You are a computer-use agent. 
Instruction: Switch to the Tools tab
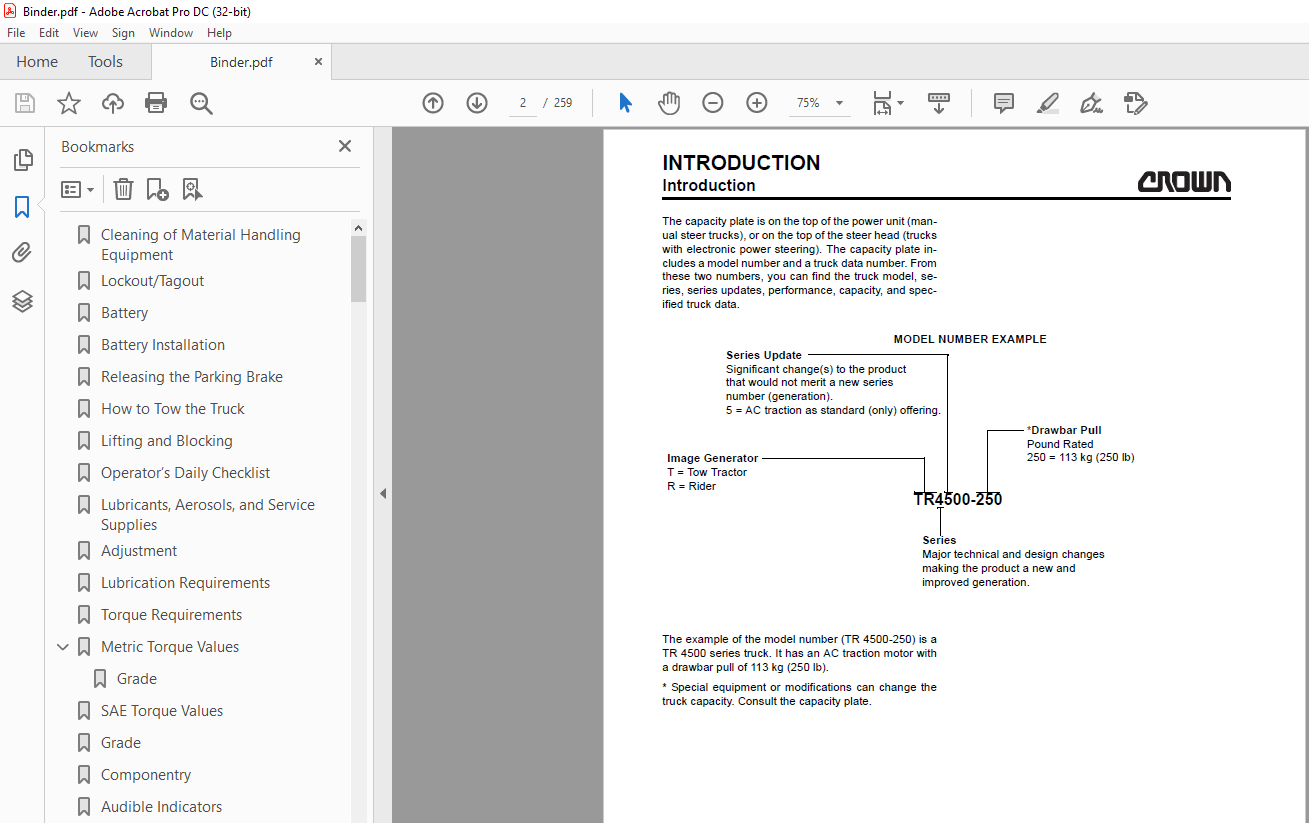[x=105, y=62]
